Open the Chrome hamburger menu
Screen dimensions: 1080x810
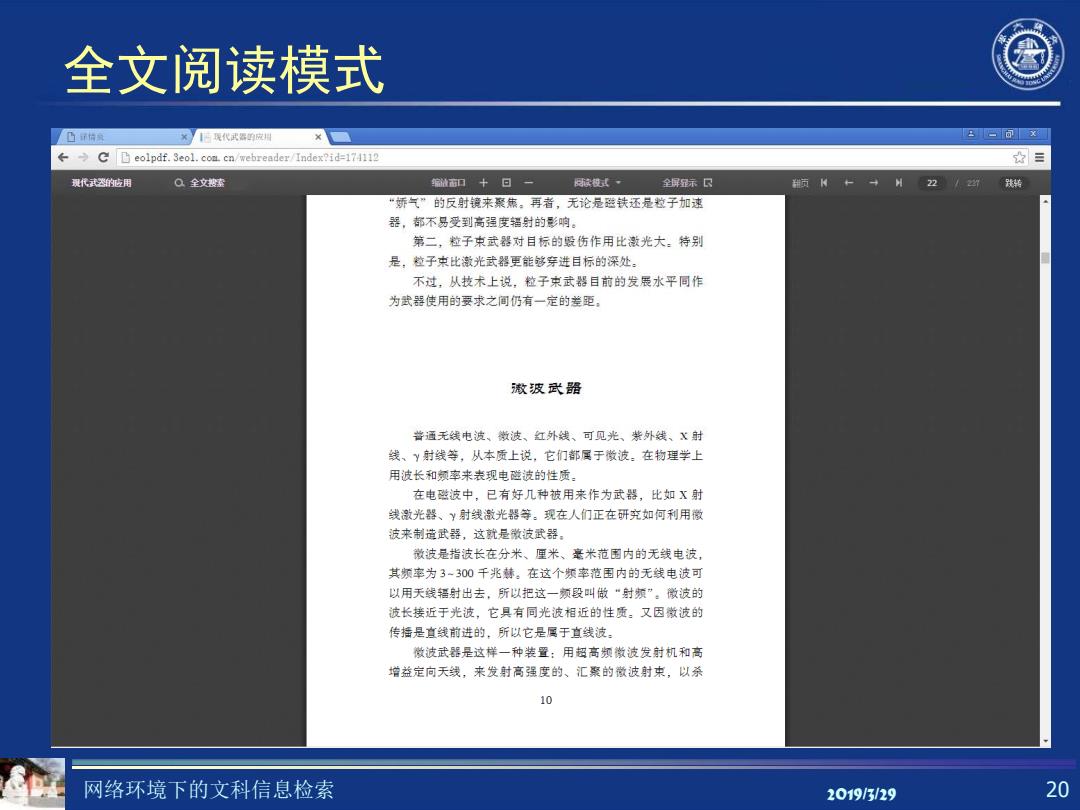pyautogui.click(x=1039, y=157)
